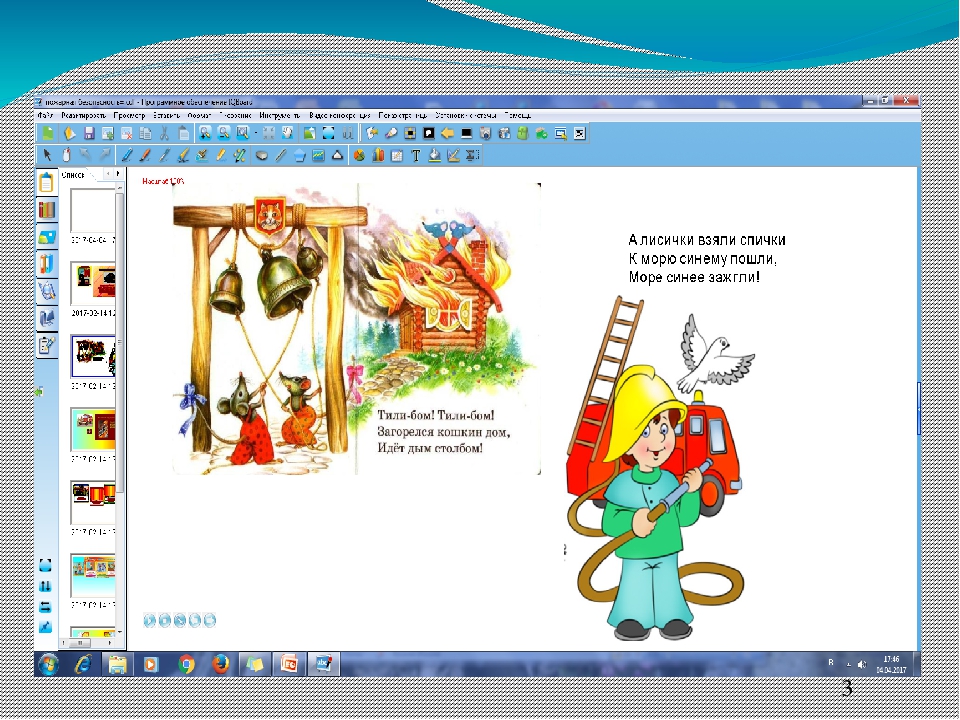The width and height of the screenshot is (960, 720).
Task: Click the Zoom in magnifier icon
Action: (205, 133)
